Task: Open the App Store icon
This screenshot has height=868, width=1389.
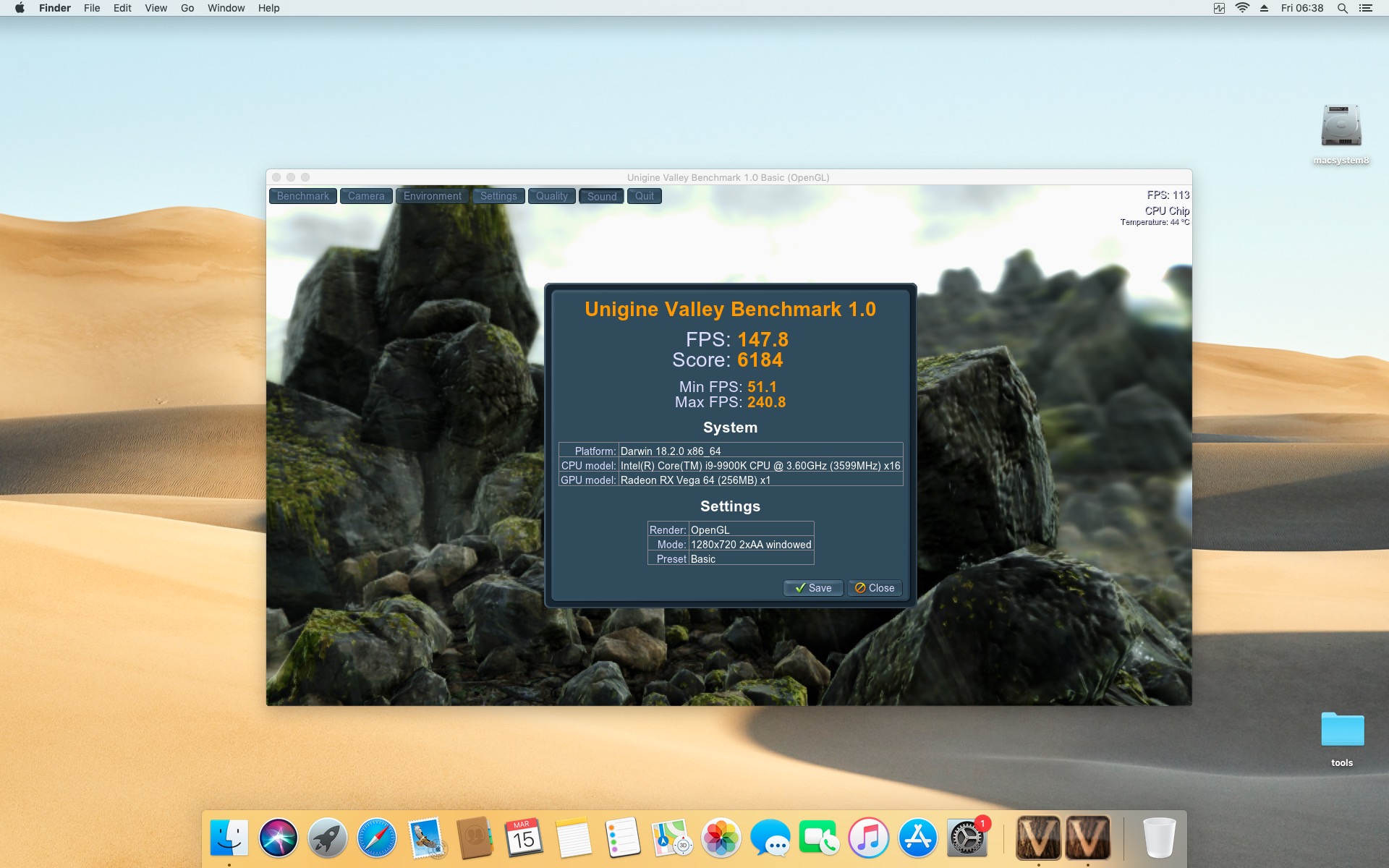Action: 917,838
